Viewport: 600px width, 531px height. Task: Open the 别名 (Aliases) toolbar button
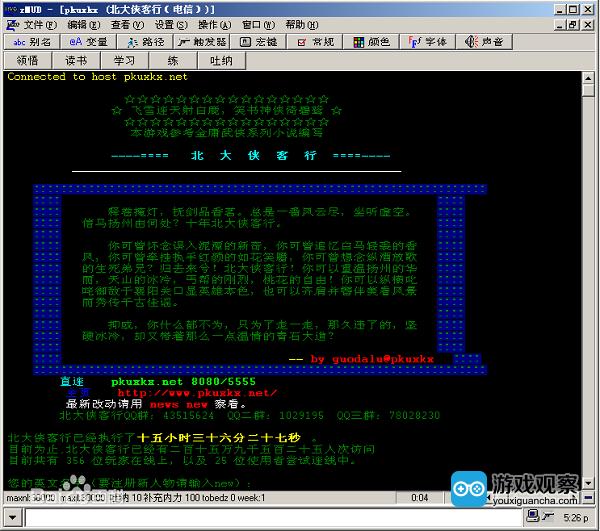[32, 42]
